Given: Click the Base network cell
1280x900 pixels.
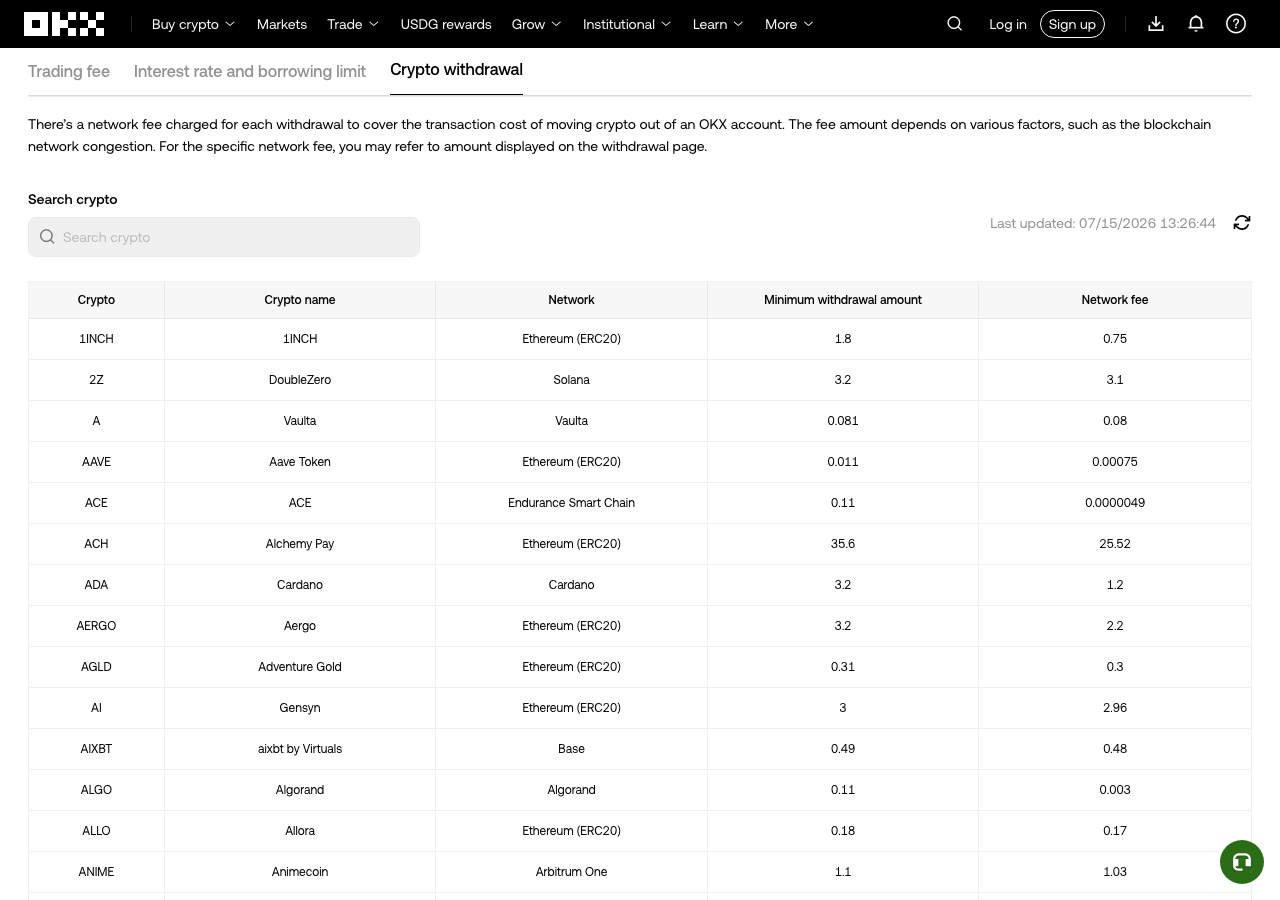Looking at the screenshot, I should tap(571, 749).
